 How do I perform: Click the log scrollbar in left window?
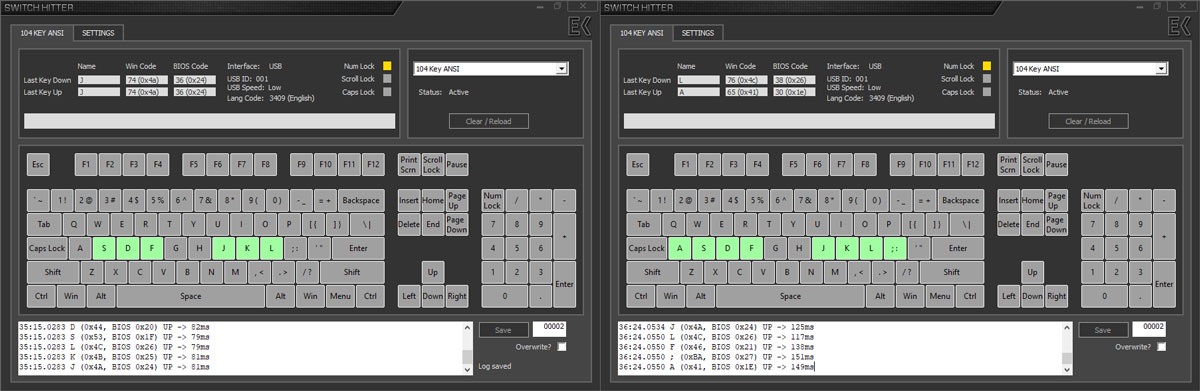coord(466,347)
